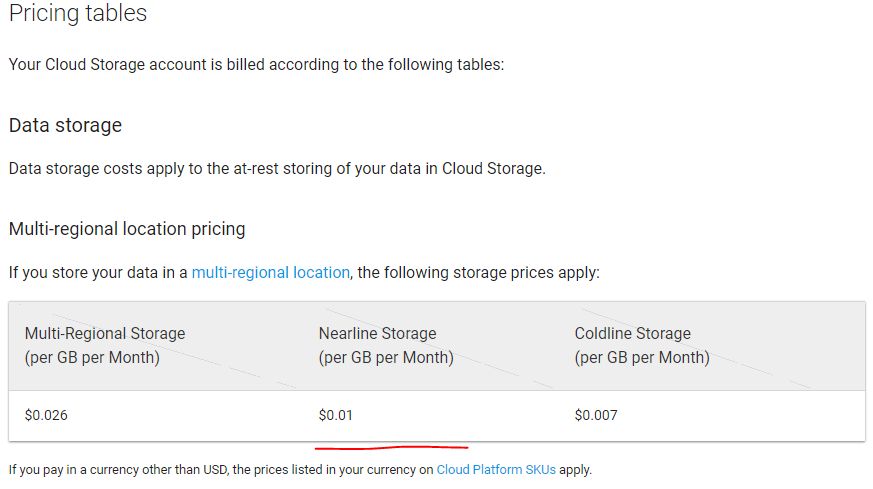The width and height of the screenshot is (873, 489).
Task: Click the "If you pay in a currency" footnote
Action: tap(220, 468)
